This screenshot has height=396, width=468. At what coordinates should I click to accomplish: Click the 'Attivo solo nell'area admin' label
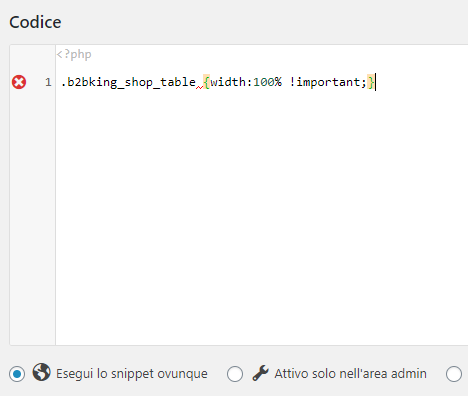350,374
